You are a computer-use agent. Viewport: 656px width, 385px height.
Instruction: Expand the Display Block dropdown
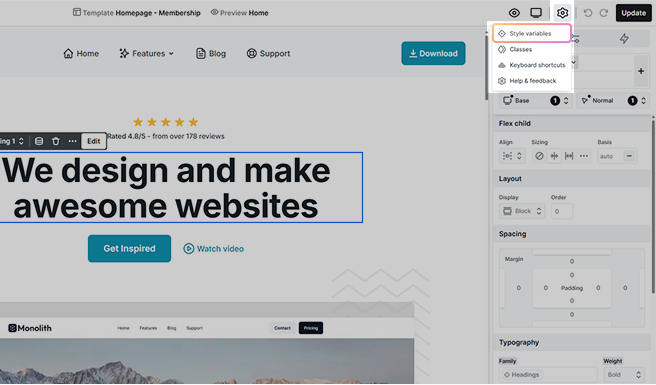522,211
